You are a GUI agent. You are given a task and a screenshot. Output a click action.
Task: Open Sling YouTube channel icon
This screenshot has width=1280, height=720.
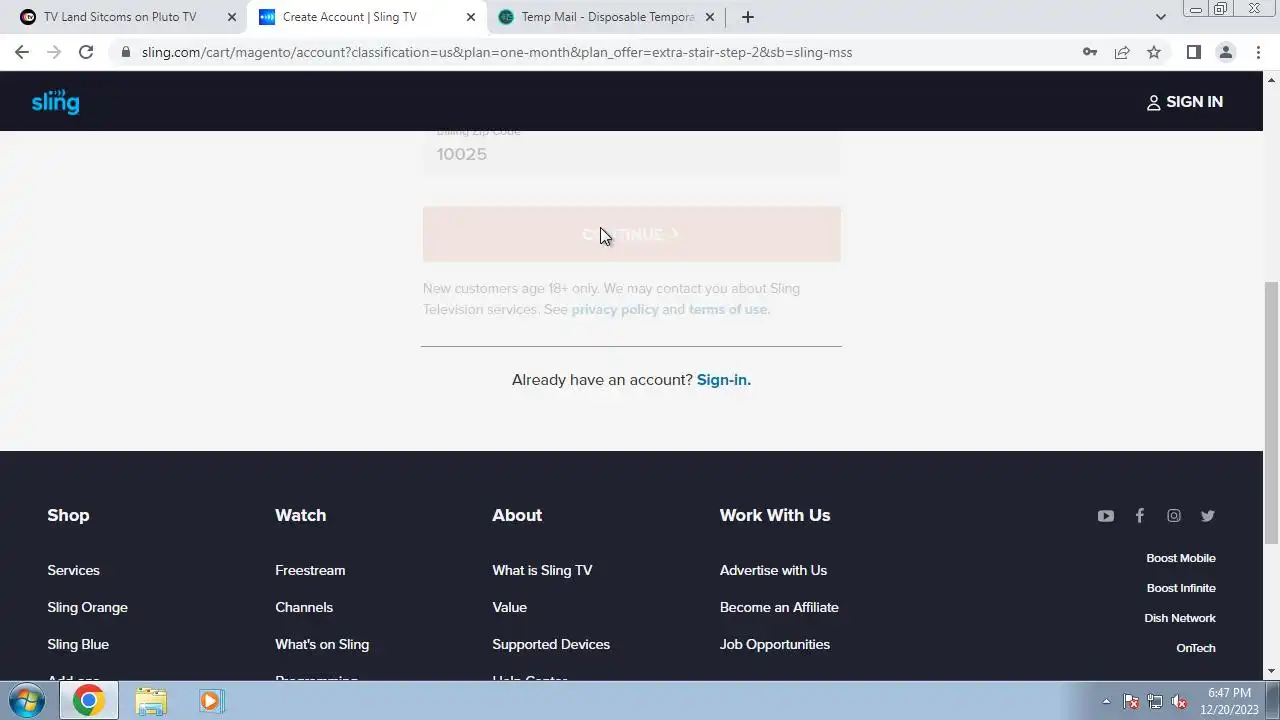[1105, 516]
